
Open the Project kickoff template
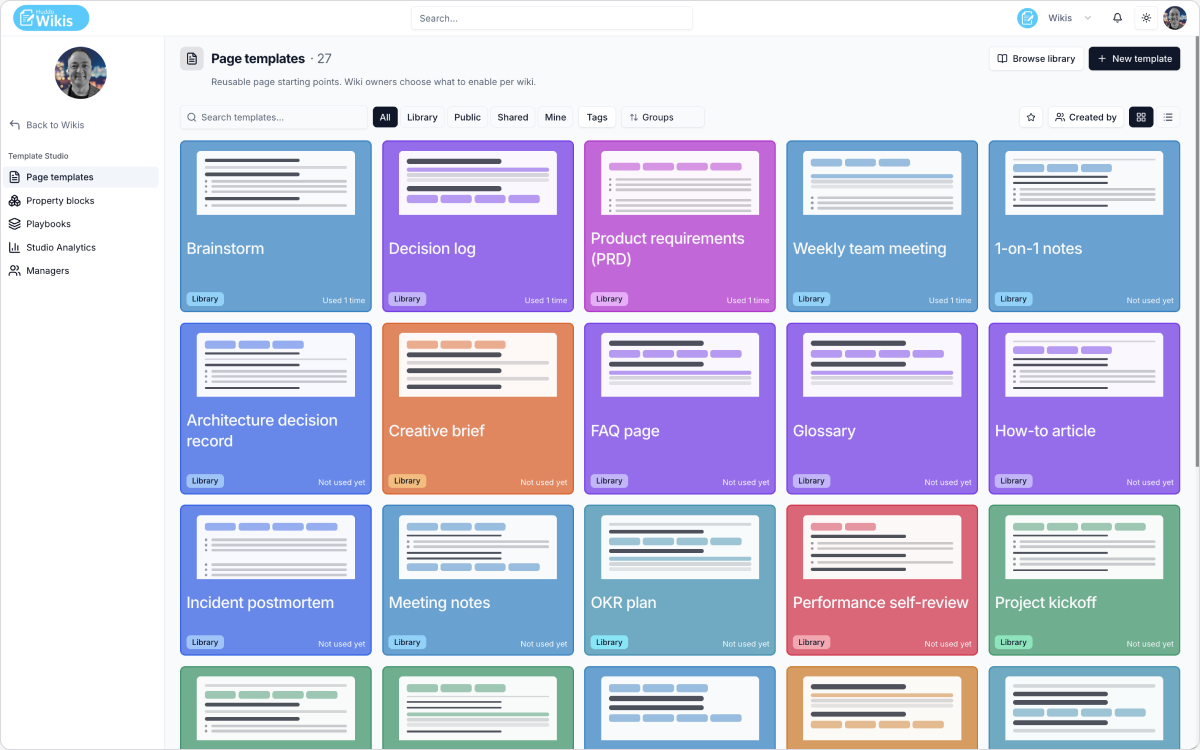click(1084, 581)
